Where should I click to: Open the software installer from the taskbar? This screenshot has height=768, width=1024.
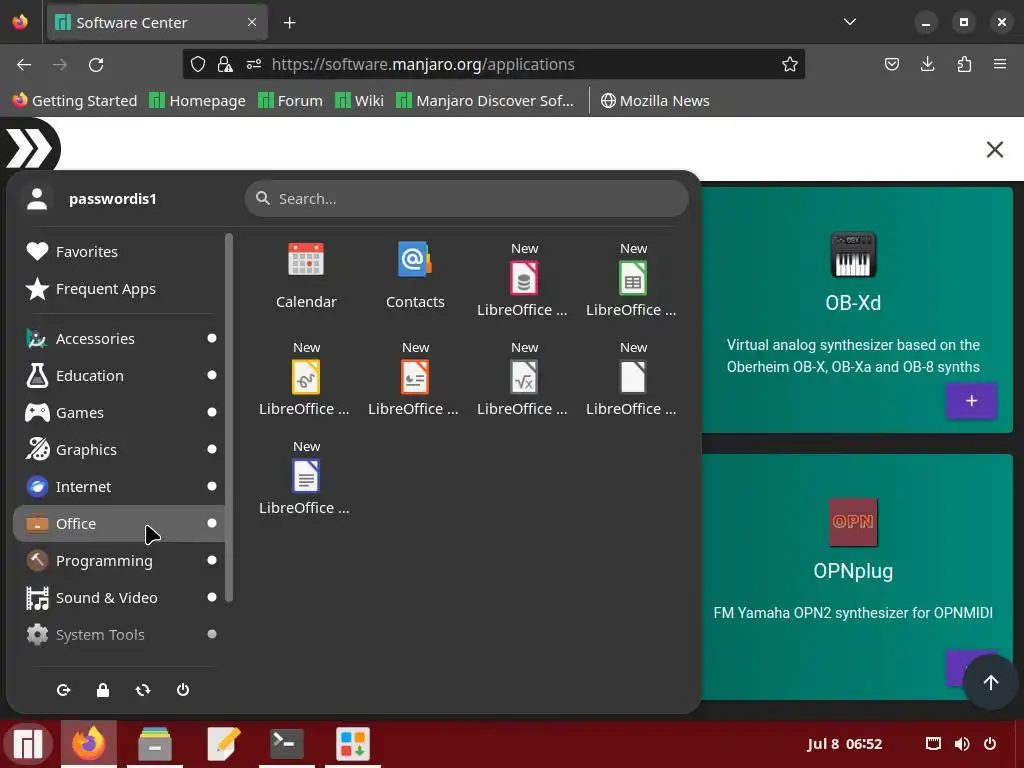click(353, 744)
